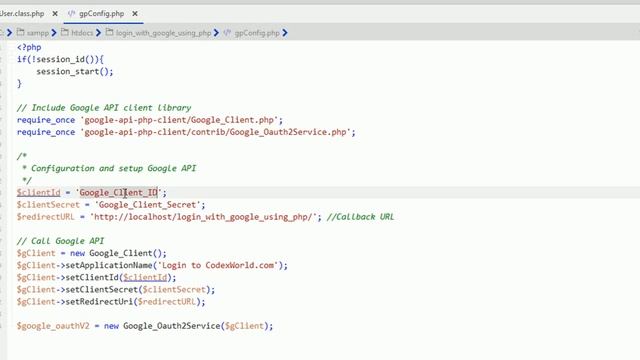The image size is (640, 360).
Task: Click the $google_oauthV2 variable
Action: pyautogui.click(x=53, y=326)
